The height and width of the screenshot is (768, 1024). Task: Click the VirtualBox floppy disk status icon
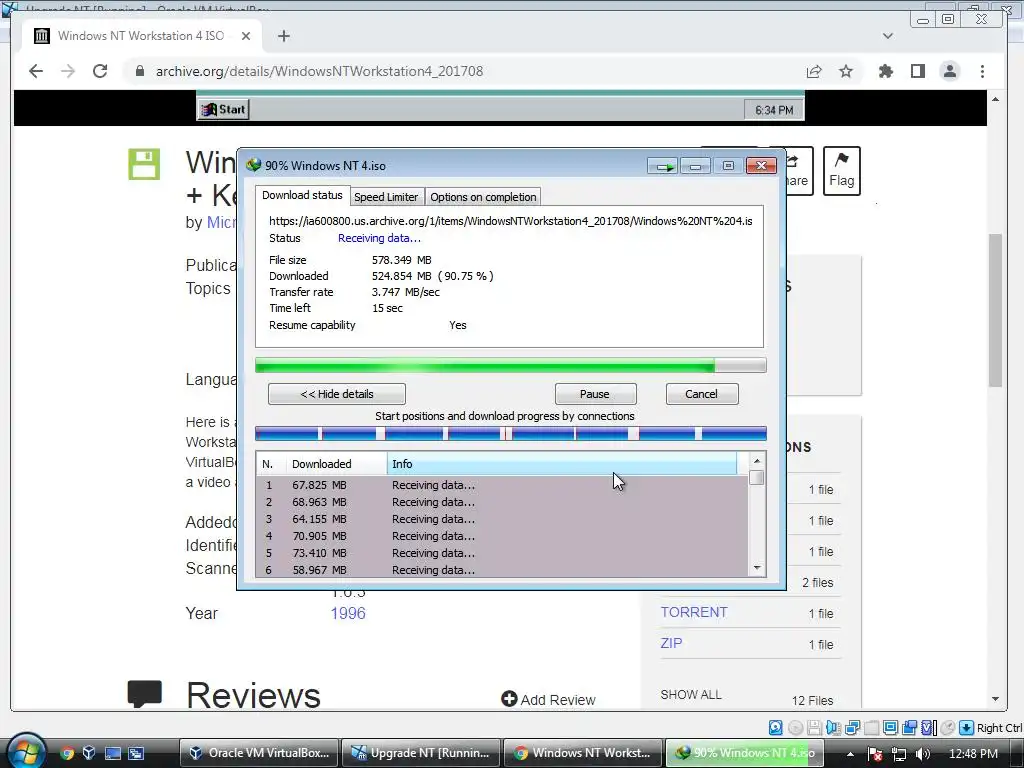tap(814, 728)
